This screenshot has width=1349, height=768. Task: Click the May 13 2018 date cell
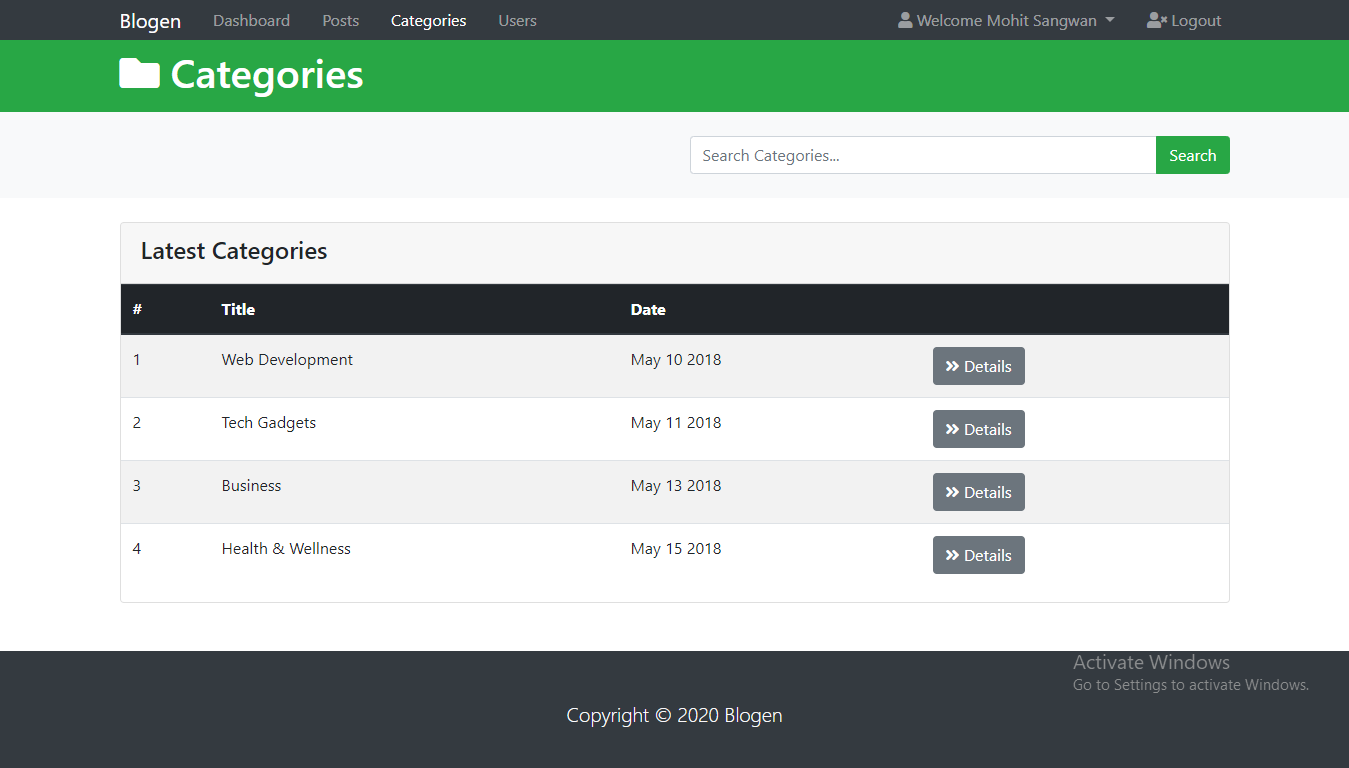pos(676,485)
